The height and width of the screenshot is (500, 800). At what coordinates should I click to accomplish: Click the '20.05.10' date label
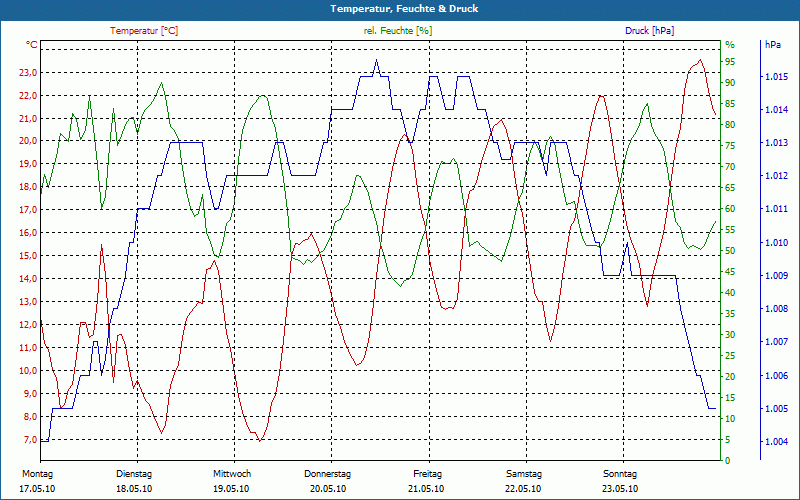[328, 489]
